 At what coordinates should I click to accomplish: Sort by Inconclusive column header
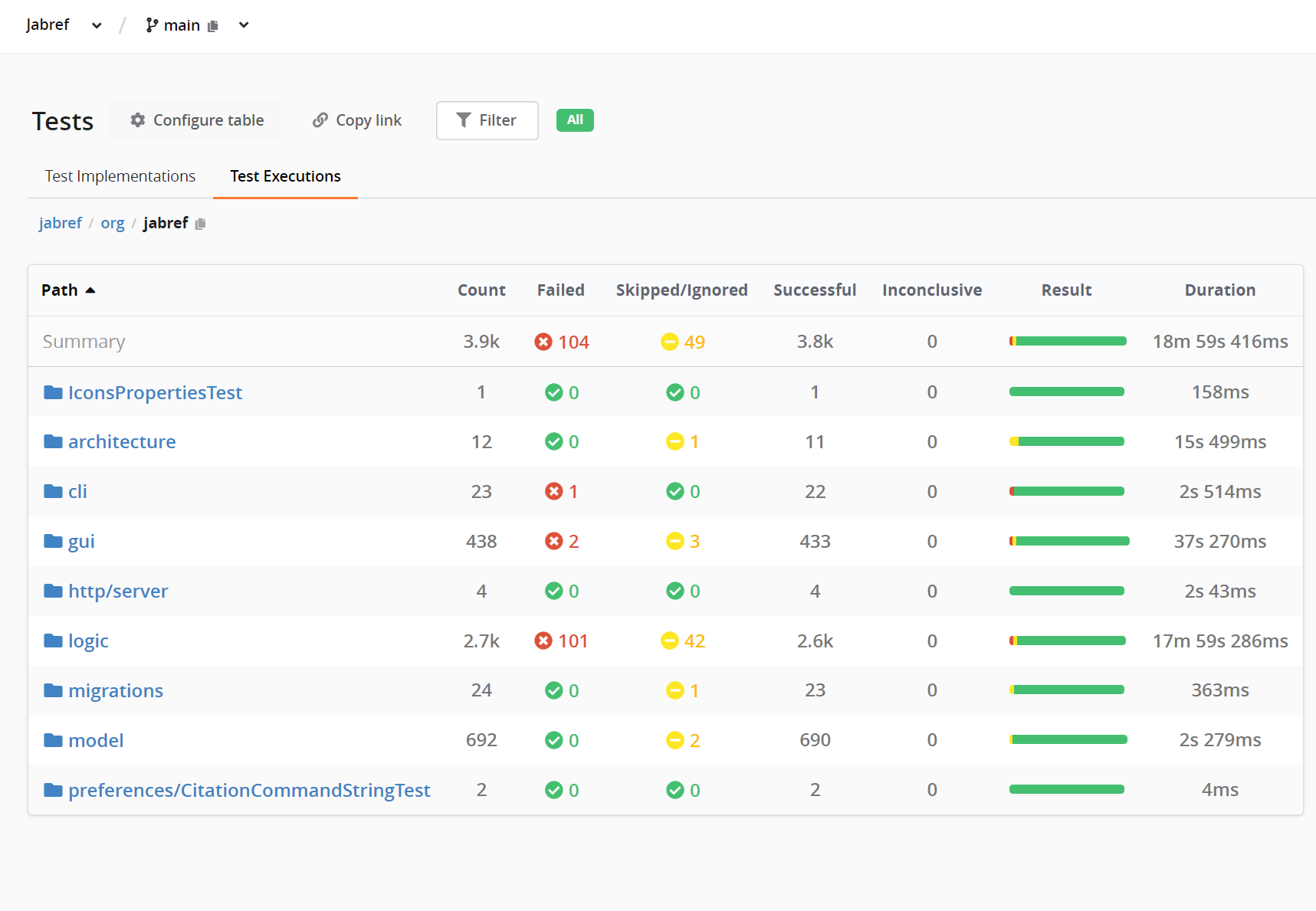pyautogui.click(x=932, y=290)
